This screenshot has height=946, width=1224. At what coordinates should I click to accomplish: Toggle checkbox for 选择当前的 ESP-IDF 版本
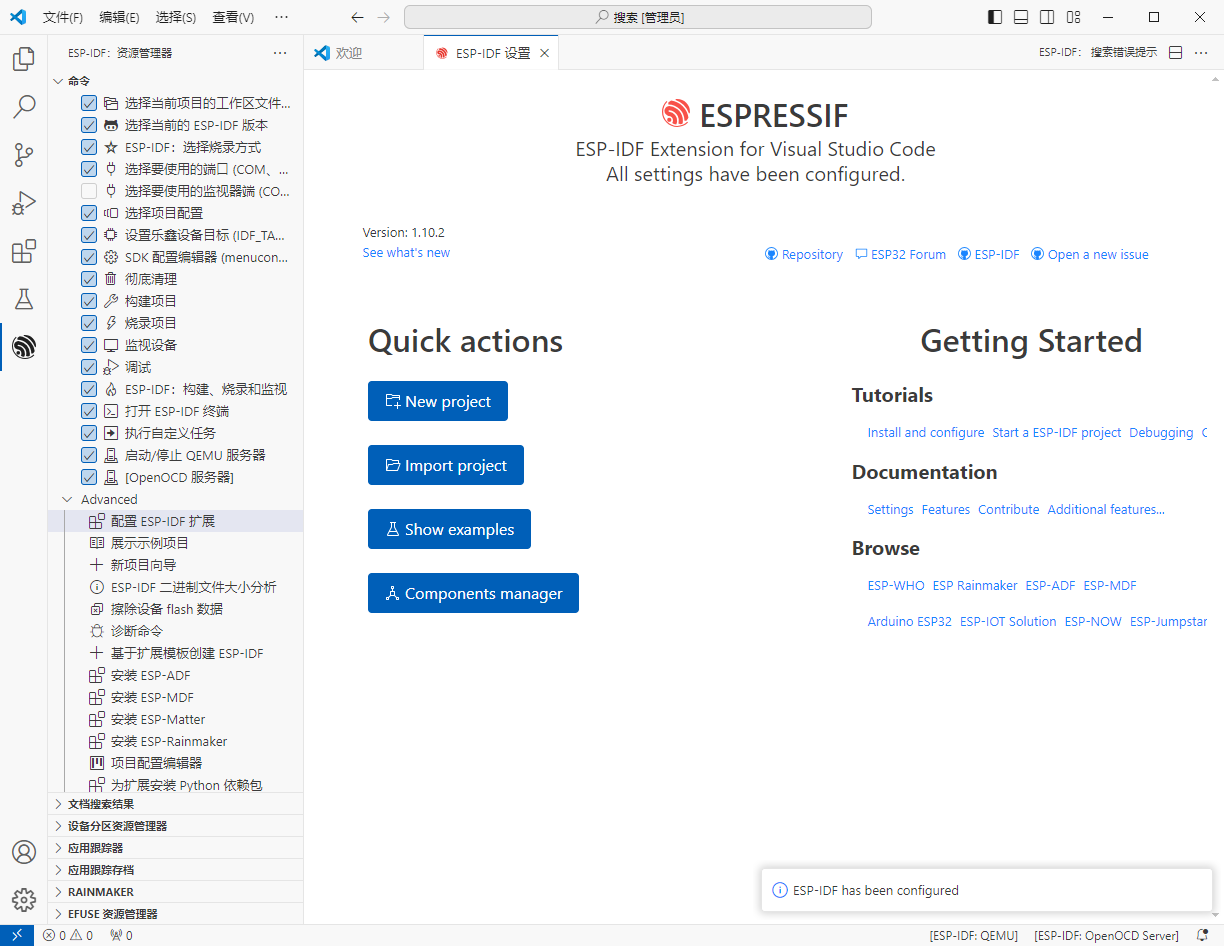pyautogui.click(x=89, y=125)
